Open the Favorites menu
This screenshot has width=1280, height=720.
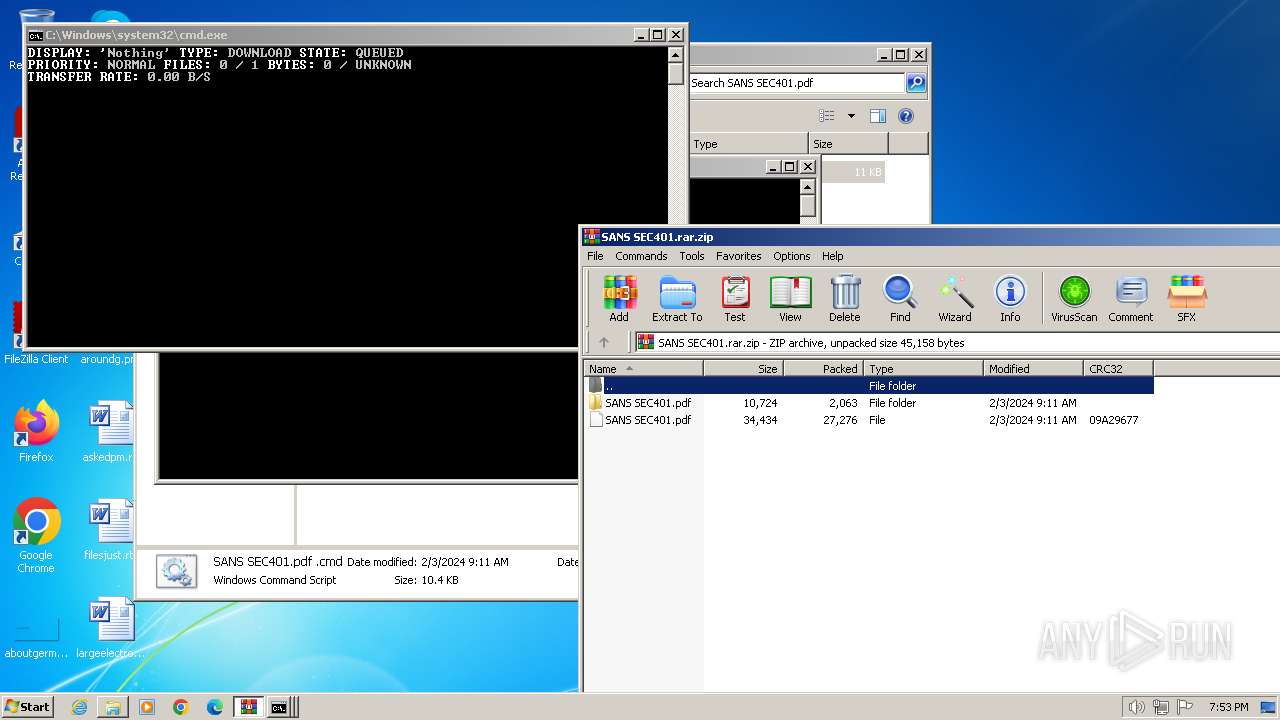(x=739, y=256)
